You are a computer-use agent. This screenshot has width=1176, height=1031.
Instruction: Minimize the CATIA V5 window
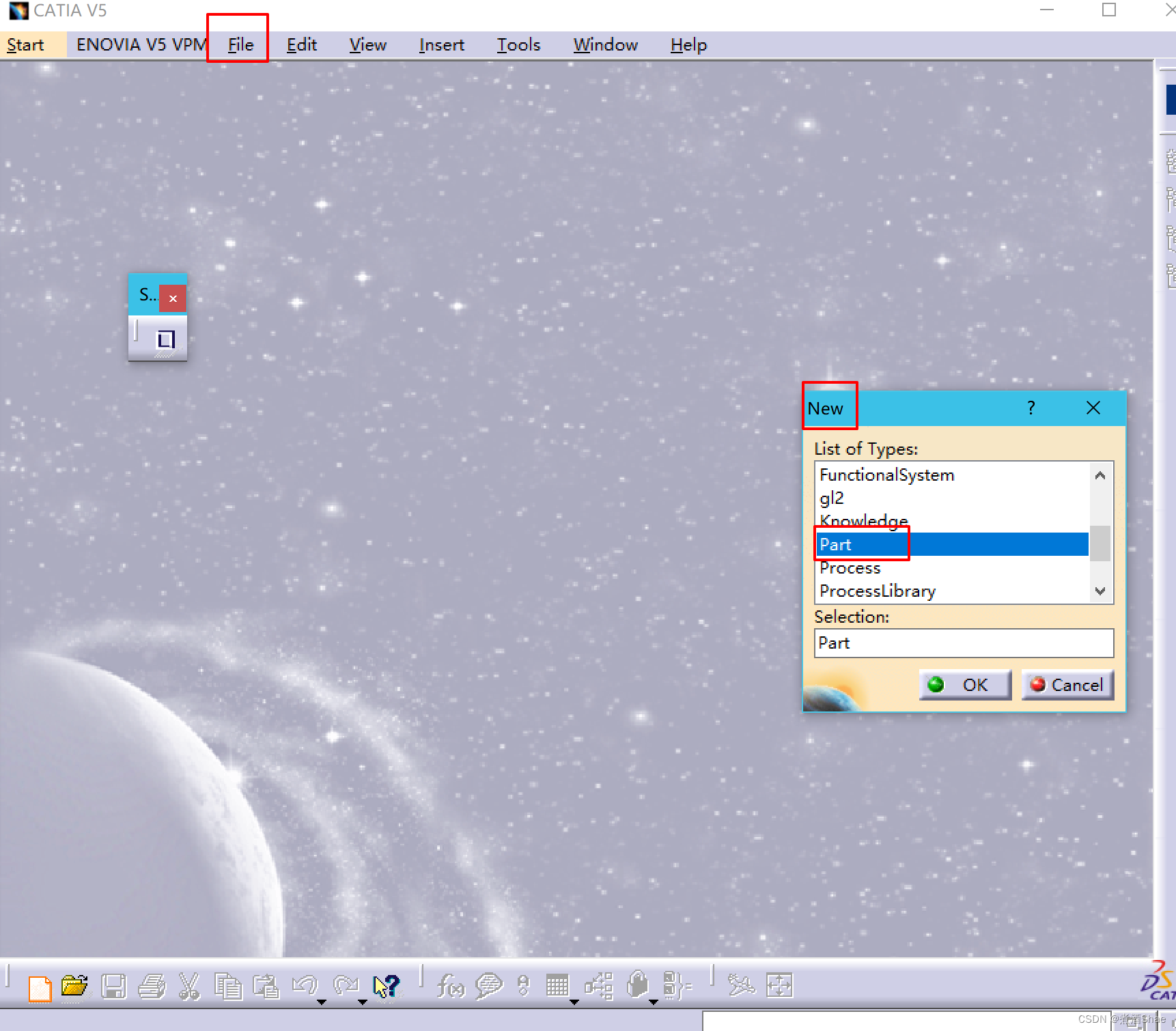coord(1047,10)
